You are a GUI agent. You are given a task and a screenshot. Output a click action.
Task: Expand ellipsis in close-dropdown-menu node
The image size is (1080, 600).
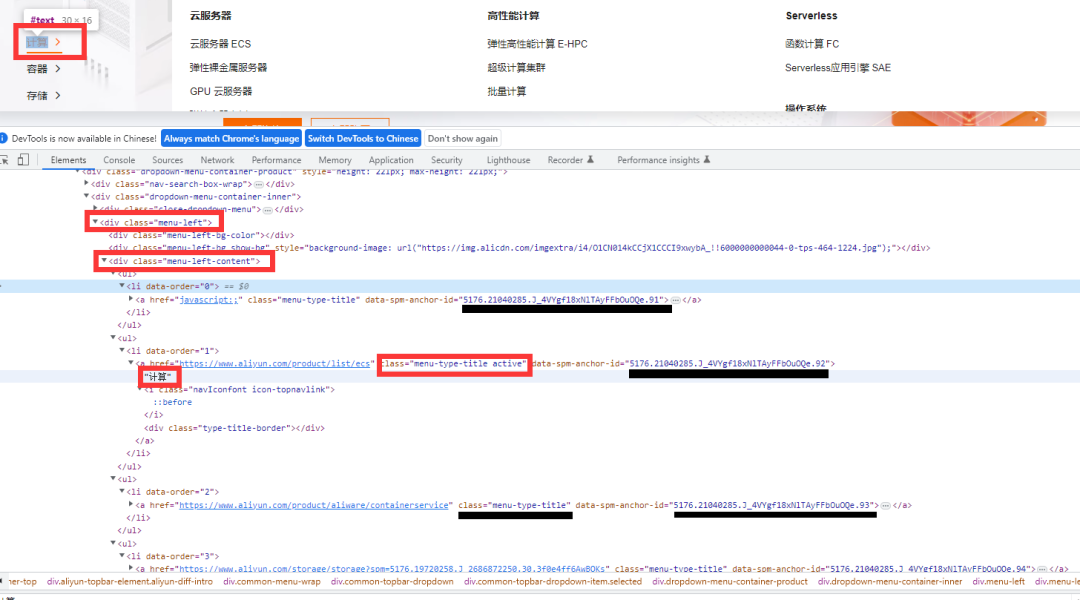267,209
